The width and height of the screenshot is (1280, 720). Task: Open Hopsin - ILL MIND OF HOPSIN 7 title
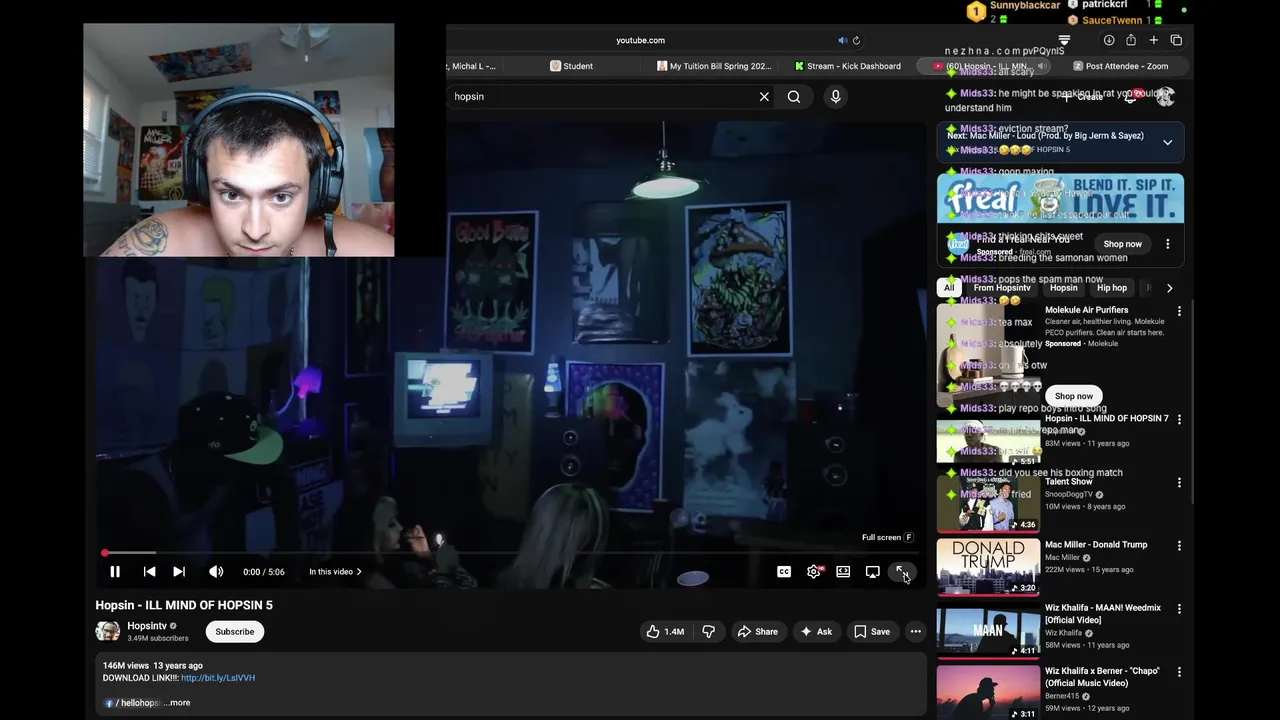pos(1106,419)
